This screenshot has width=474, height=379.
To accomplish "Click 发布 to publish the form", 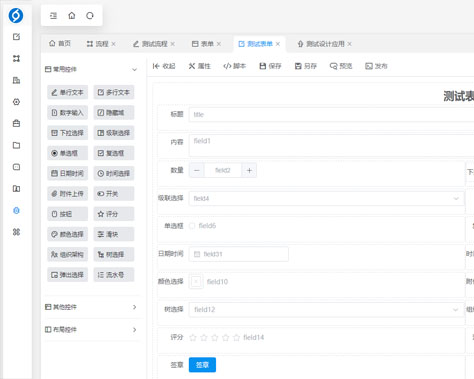I will click(376, 66).
